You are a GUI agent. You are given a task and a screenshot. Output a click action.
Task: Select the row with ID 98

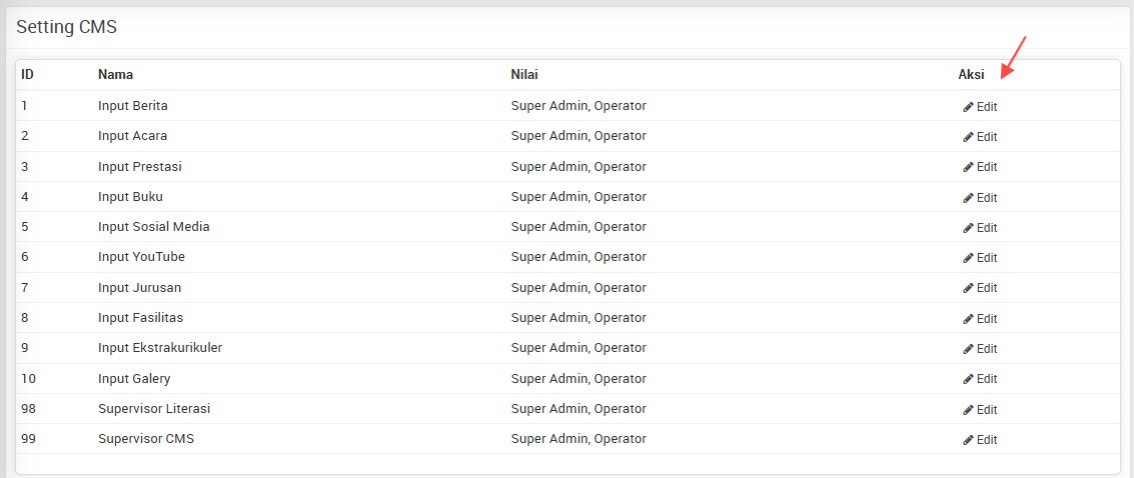click(567, 409)
